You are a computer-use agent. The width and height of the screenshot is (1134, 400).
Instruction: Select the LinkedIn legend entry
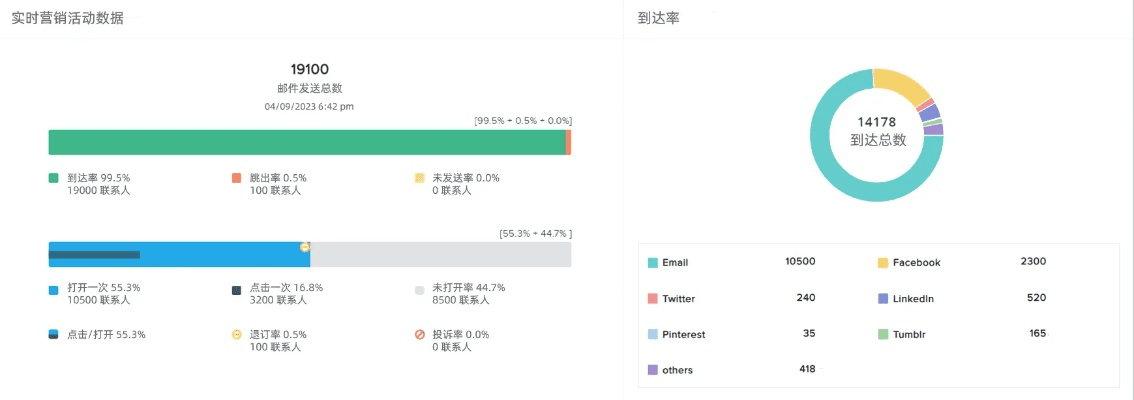click(912, 299)
